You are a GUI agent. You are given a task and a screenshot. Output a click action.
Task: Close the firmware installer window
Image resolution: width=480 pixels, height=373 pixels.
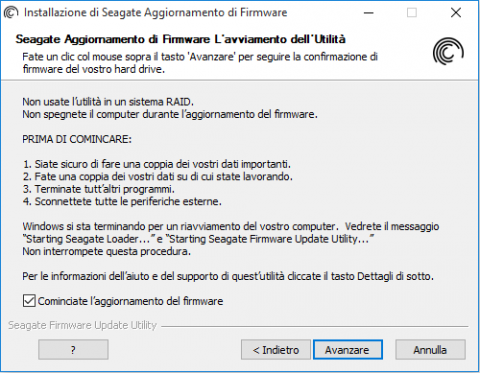click(456, 13)
